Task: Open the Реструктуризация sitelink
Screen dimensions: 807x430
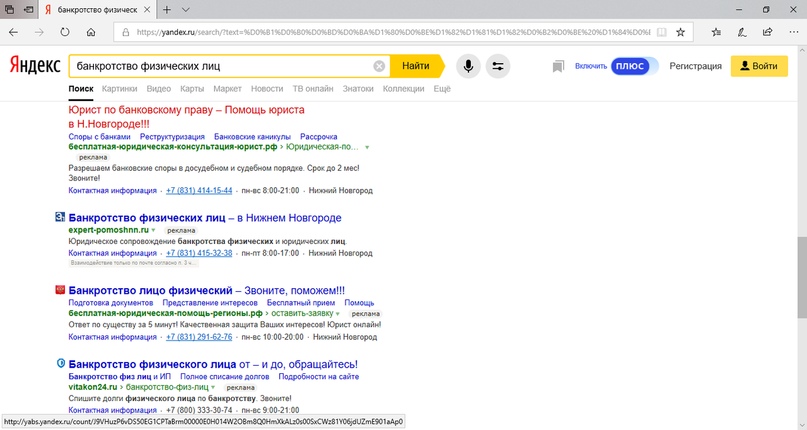Action: coord(172,136)
